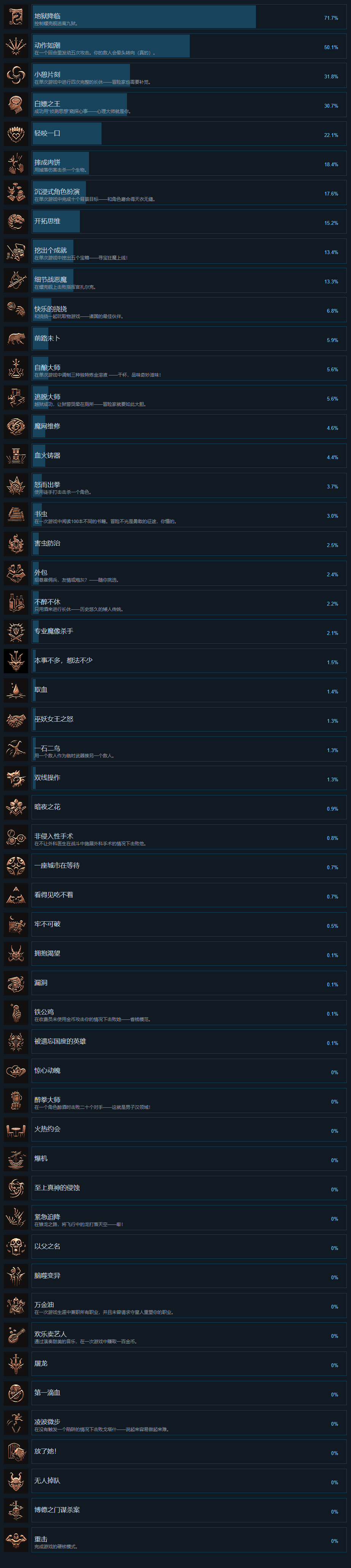Click the 小憩片刻 achievement title
The width and height of the screenshot is (351, 1568).
coord(48,75)
